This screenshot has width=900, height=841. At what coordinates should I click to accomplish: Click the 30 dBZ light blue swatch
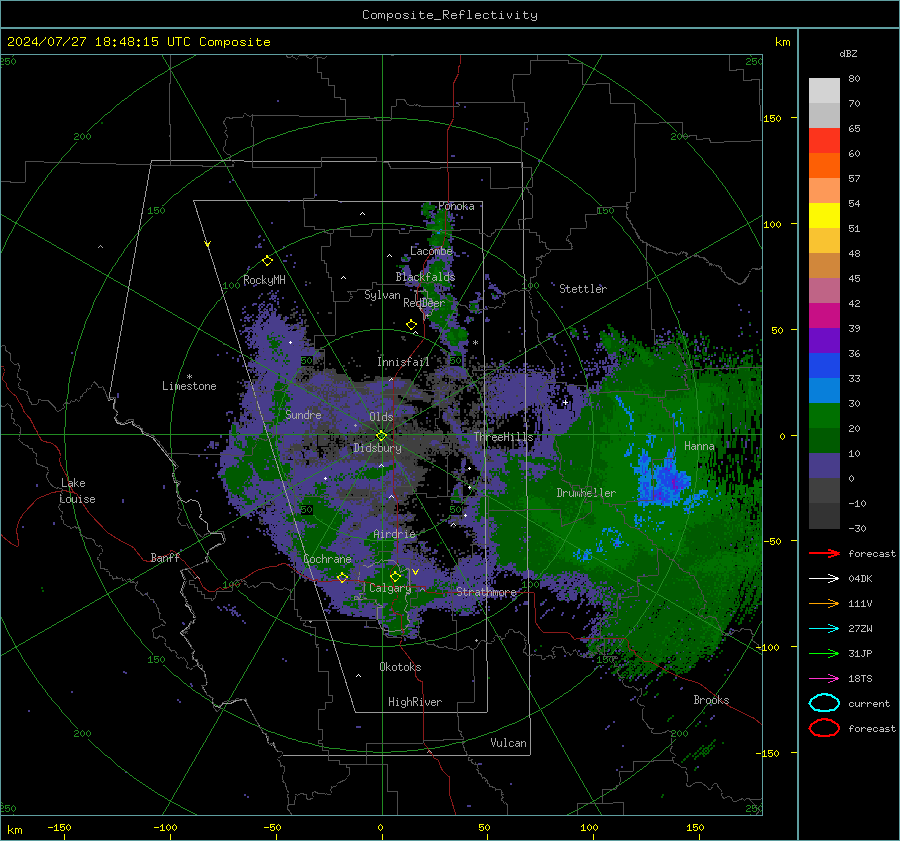(824, 390)
